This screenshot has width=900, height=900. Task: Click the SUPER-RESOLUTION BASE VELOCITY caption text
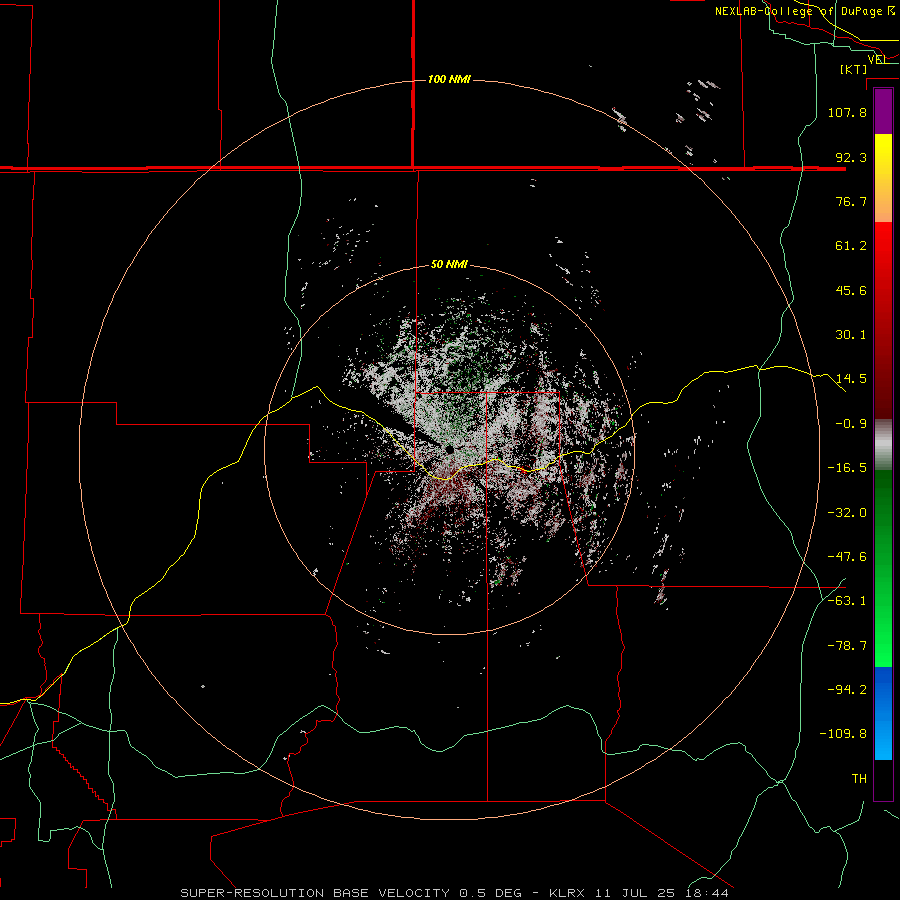click(x=315, y=893)
